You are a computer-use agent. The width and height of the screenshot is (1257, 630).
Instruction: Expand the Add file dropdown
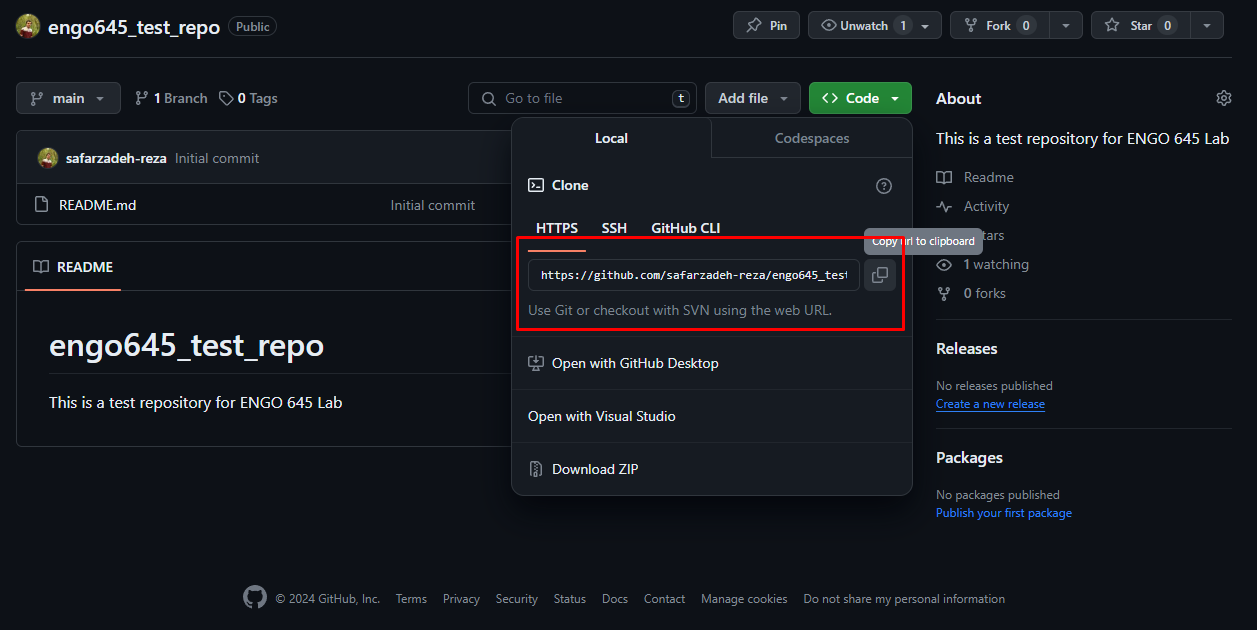click(753, 98)
